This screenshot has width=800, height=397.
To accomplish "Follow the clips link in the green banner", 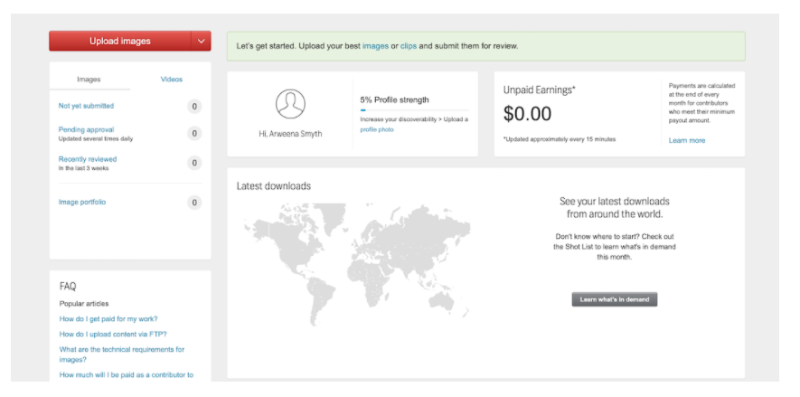I will [409, 46].
